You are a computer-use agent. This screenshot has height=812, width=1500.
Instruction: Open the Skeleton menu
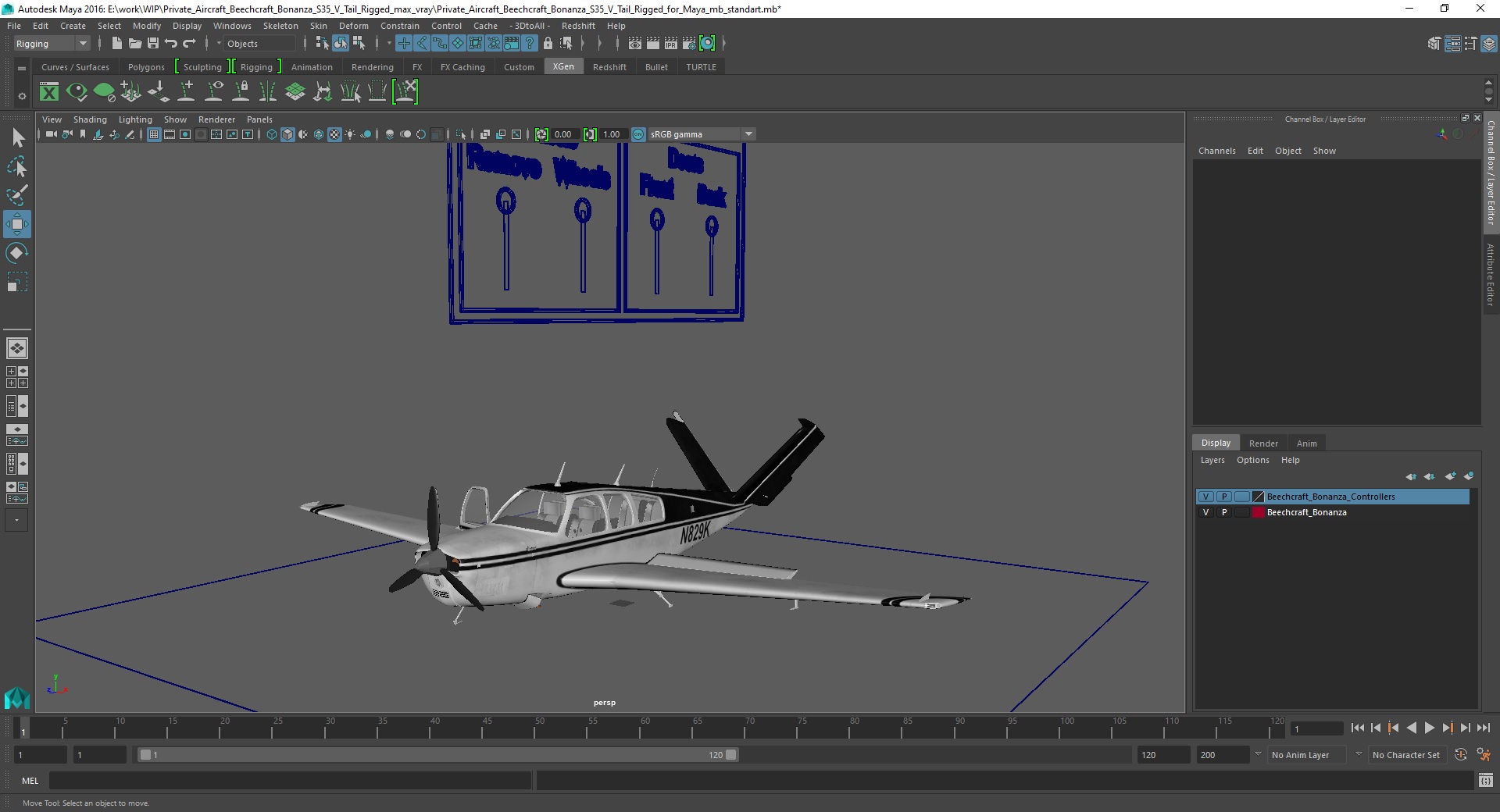(x=280, y=26)
